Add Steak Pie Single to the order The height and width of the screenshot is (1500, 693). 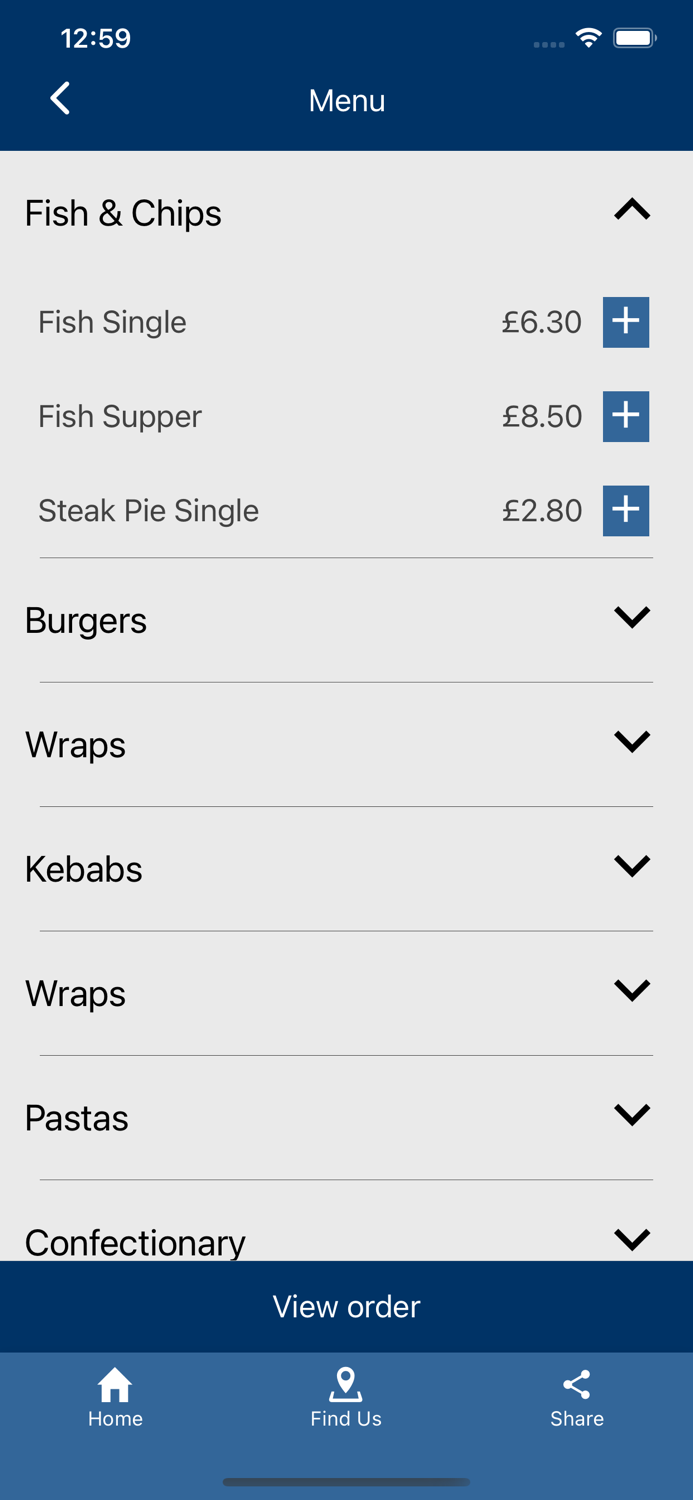[625, 510]
